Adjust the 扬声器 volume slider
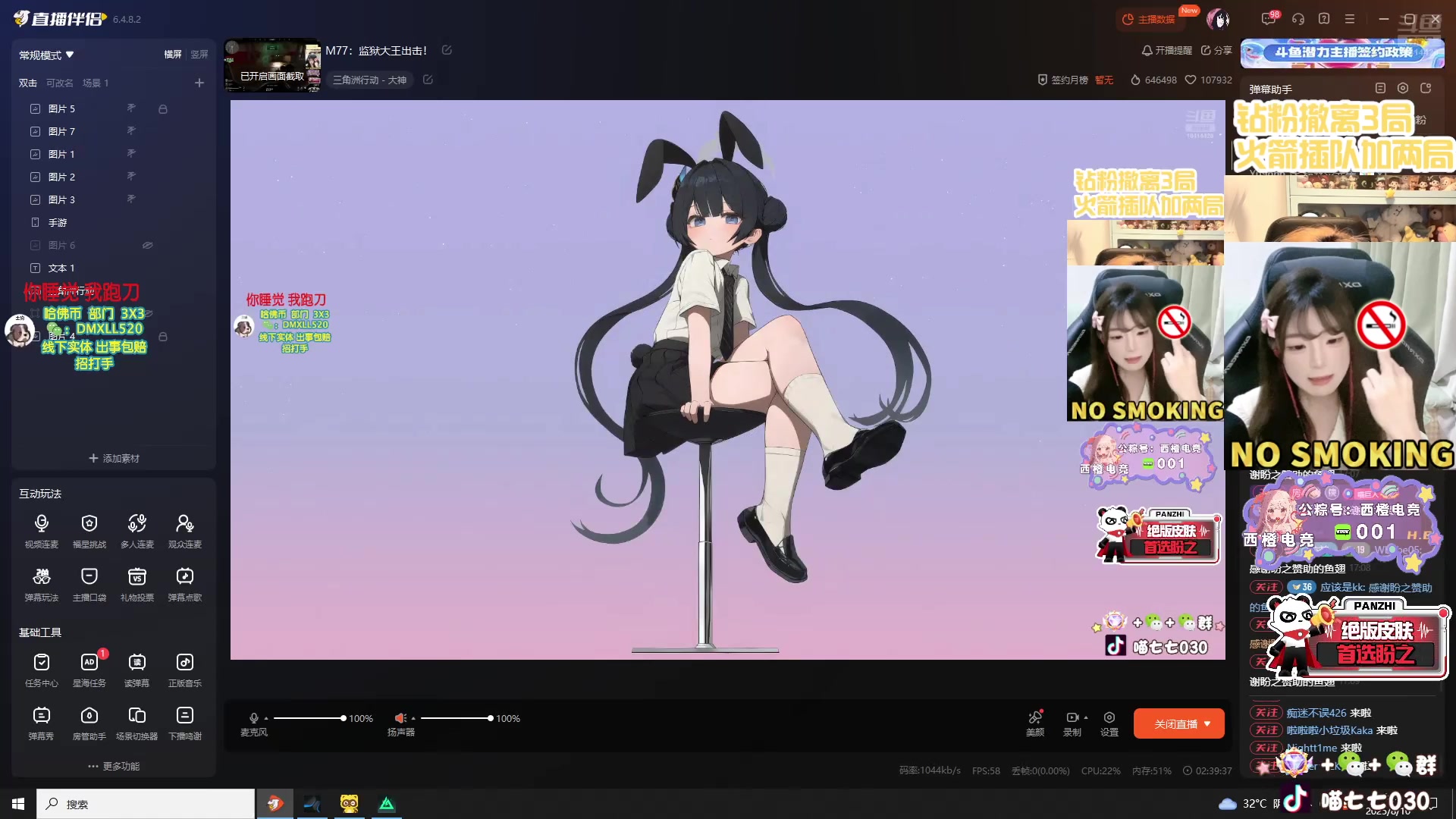 click(x=457, y=718)
